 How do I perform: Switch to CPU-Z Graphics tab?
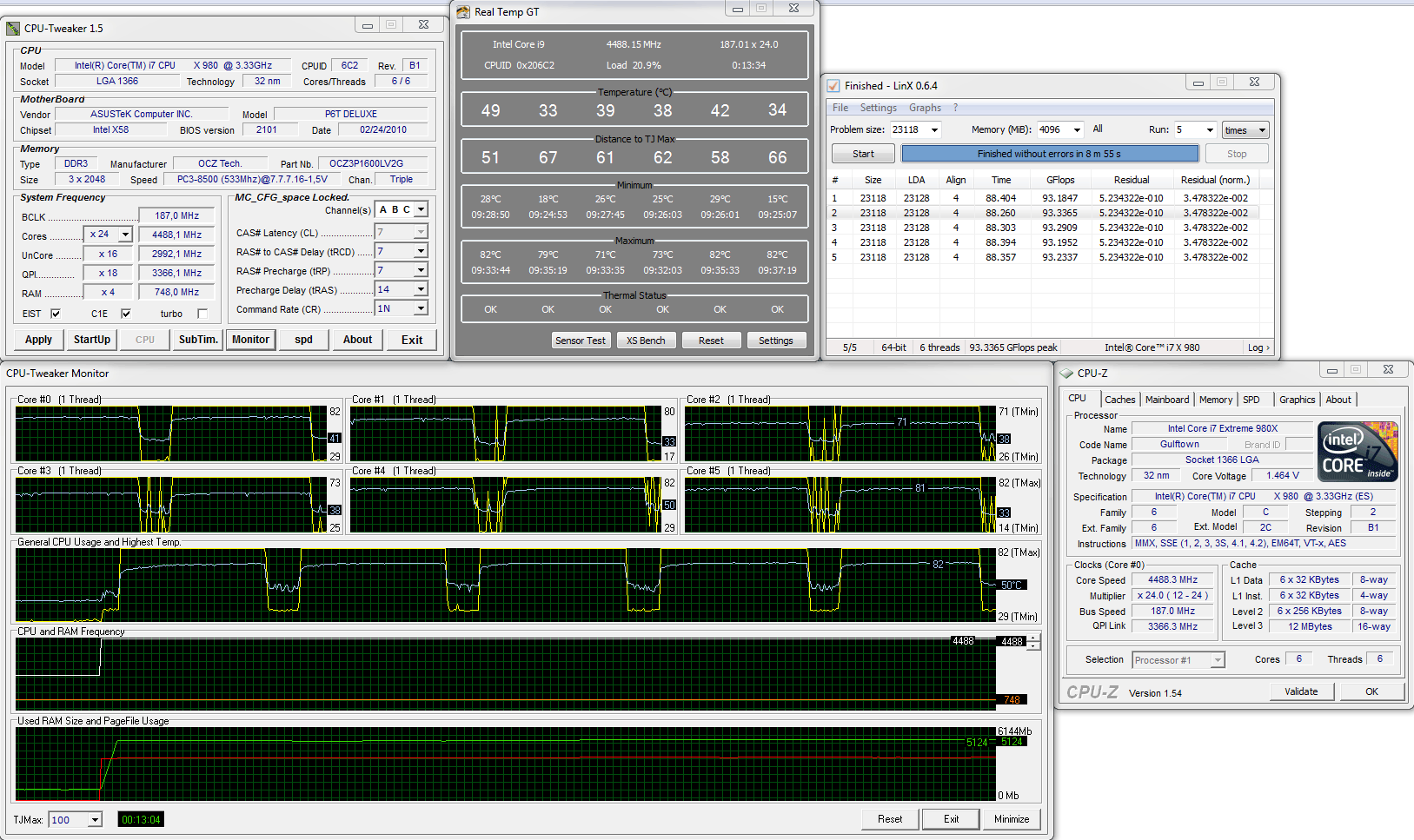click(1297, 400)
